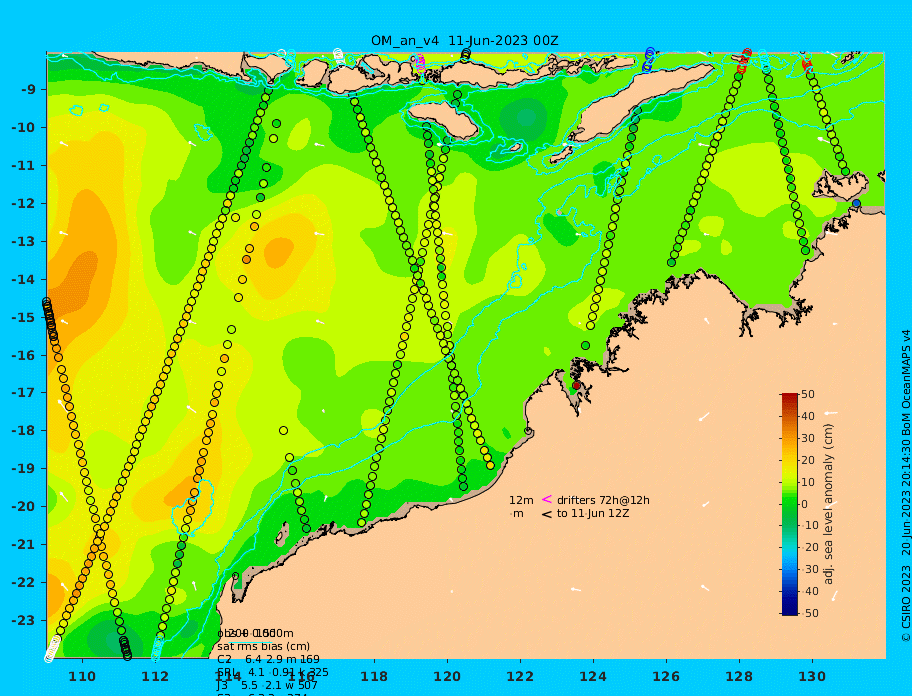
Task: Click the longitude axis label "124"
Action: pyautogui.click(x=593, y=676)
